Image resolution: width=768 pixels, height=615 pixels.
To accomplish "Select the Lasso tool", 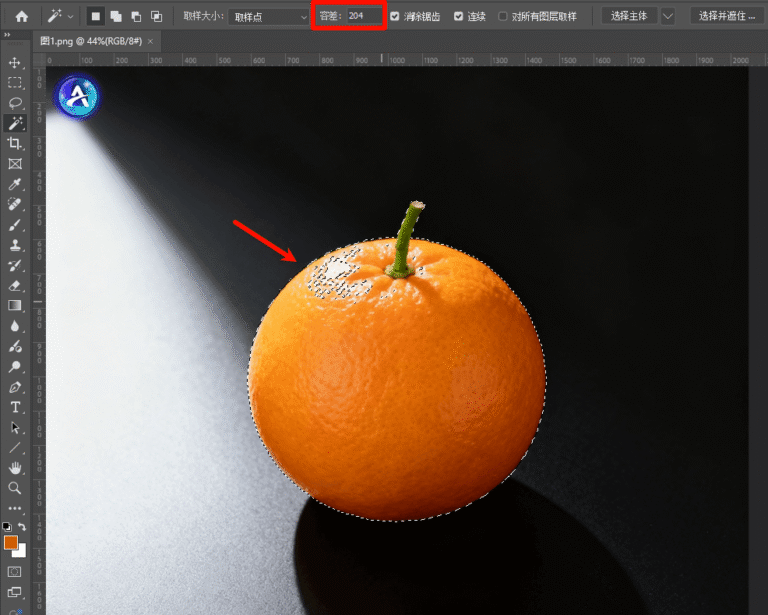I will pyautogui.click(x=15, y=103).
